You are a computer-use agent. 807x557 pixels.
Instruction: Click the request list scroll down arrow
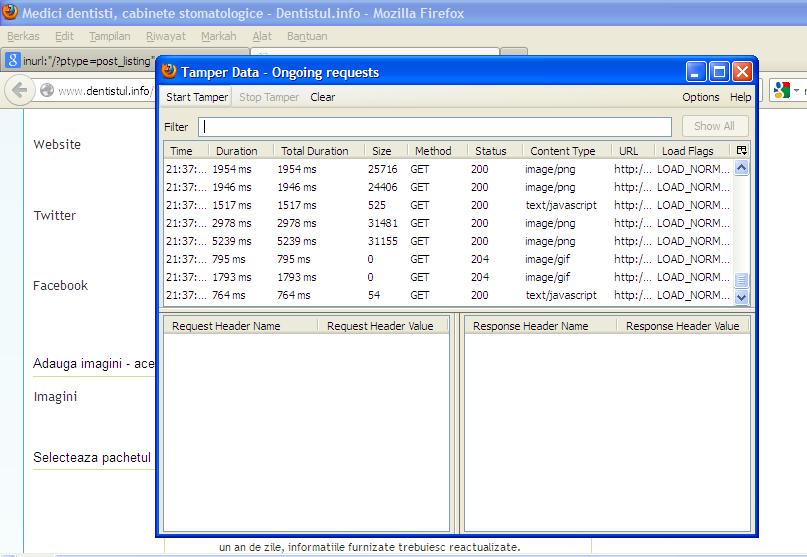point(741,297)
